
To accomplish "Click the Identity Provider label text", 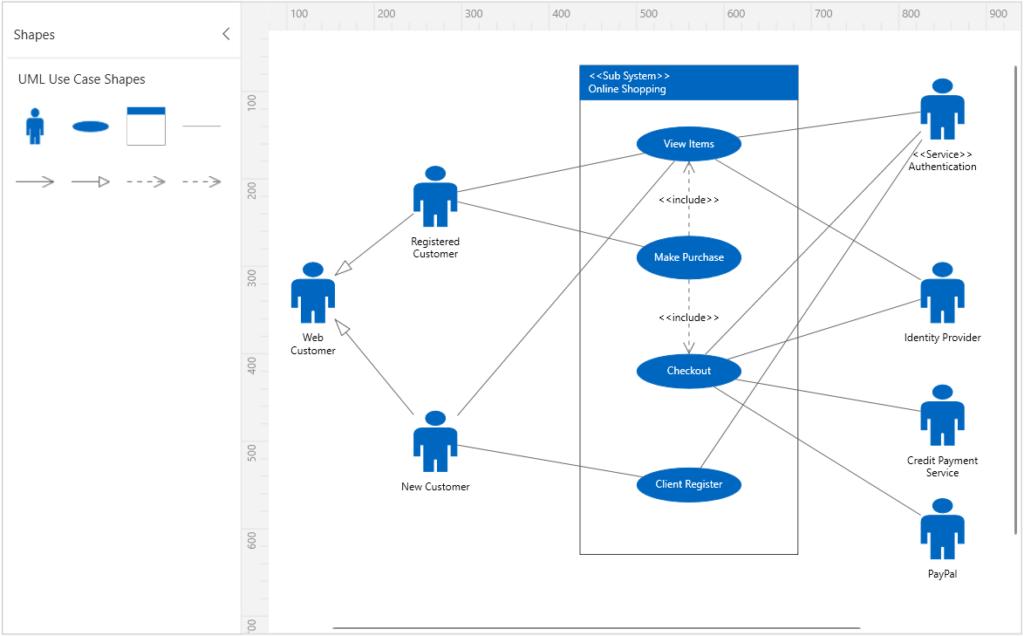I will pos(942,338).
